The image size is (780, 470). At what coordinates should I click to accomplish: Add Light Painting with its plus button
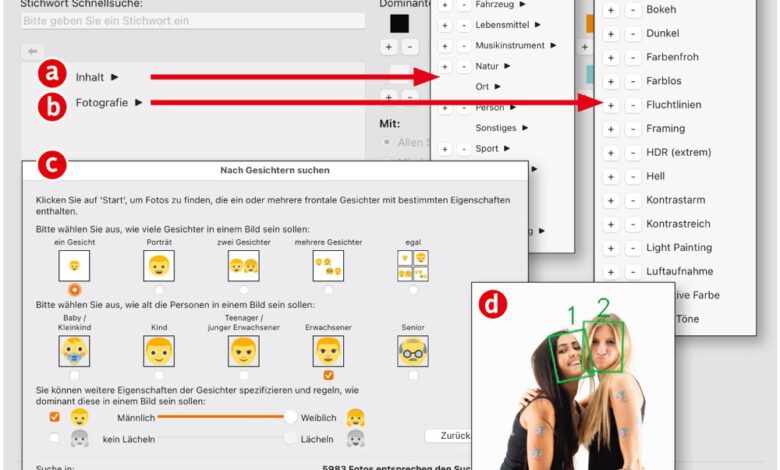click(611, 248)
